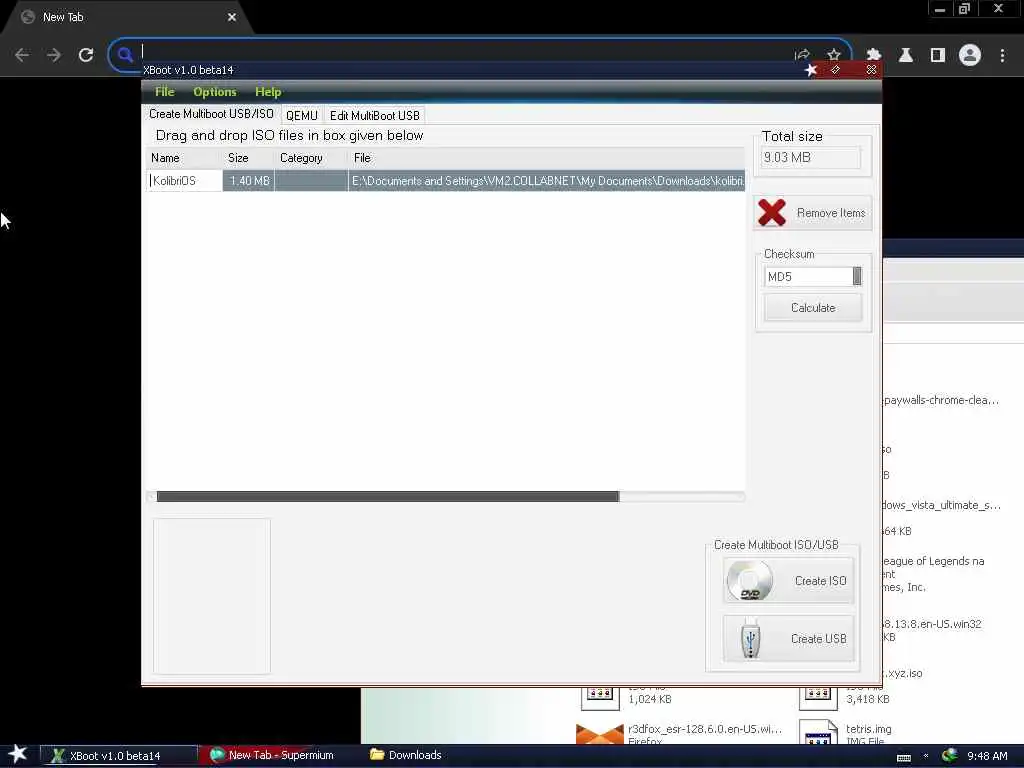Click the star icon in XBoot title bar

coord(810,70)
